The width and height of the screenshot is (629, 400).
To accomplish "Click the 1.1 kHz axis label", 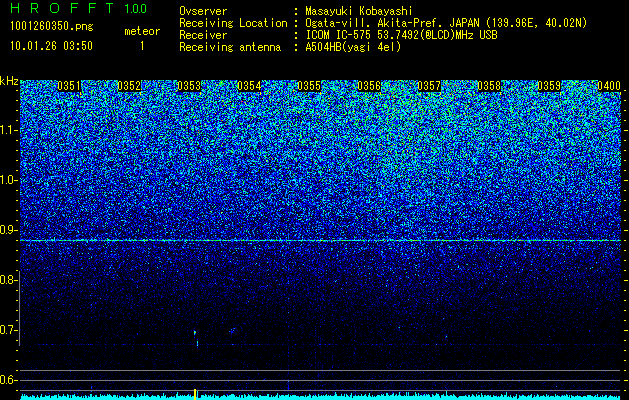I will click(x=9, y=130).
